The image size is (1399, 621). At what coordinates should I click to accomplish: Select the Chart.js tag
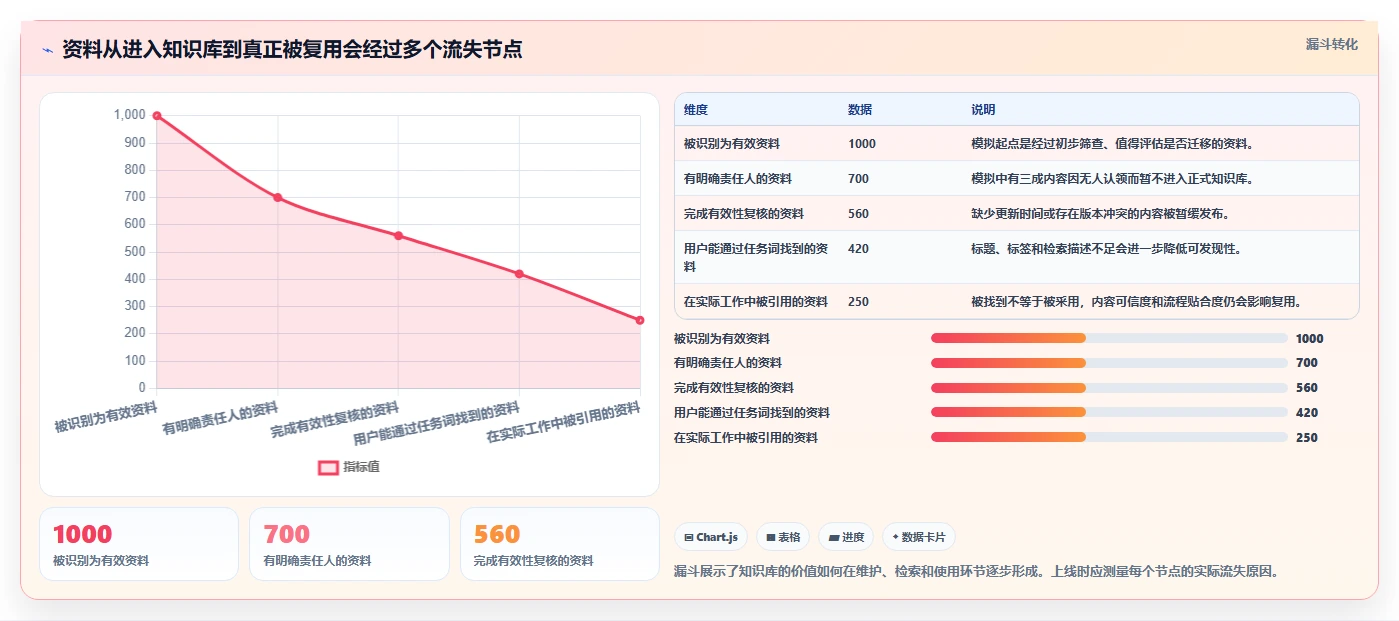[710, 537]
